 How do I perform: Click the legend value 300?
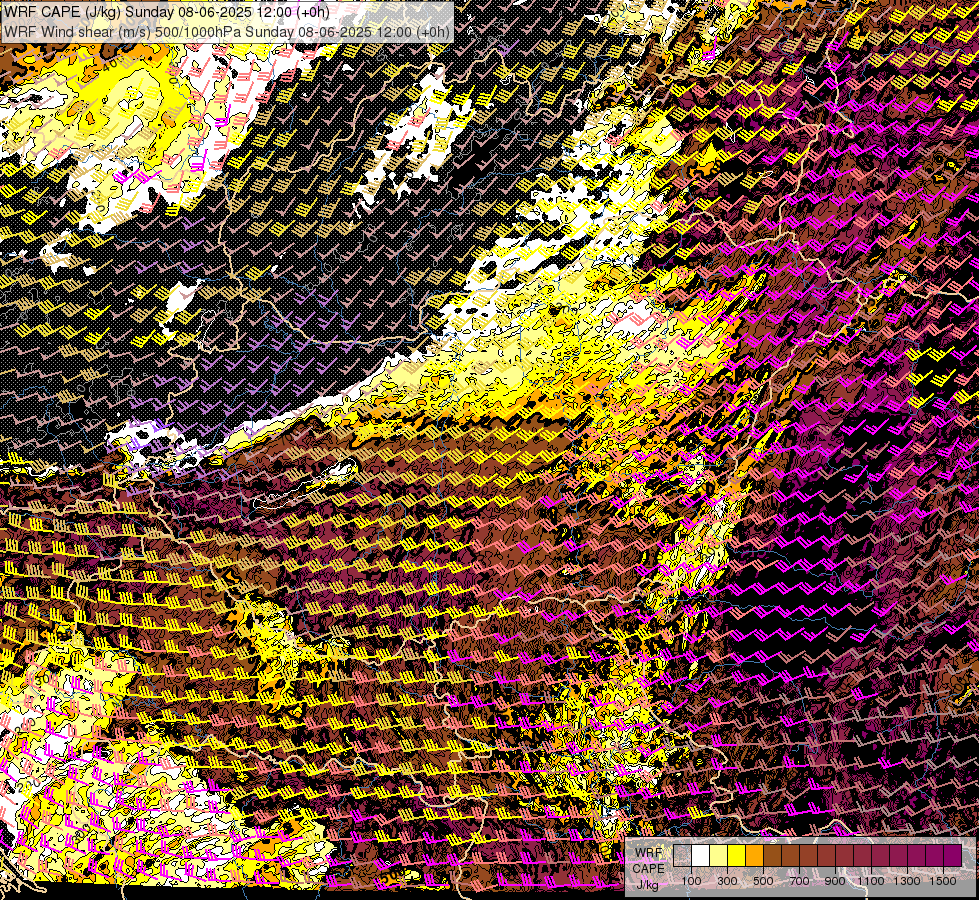[727, 881]
